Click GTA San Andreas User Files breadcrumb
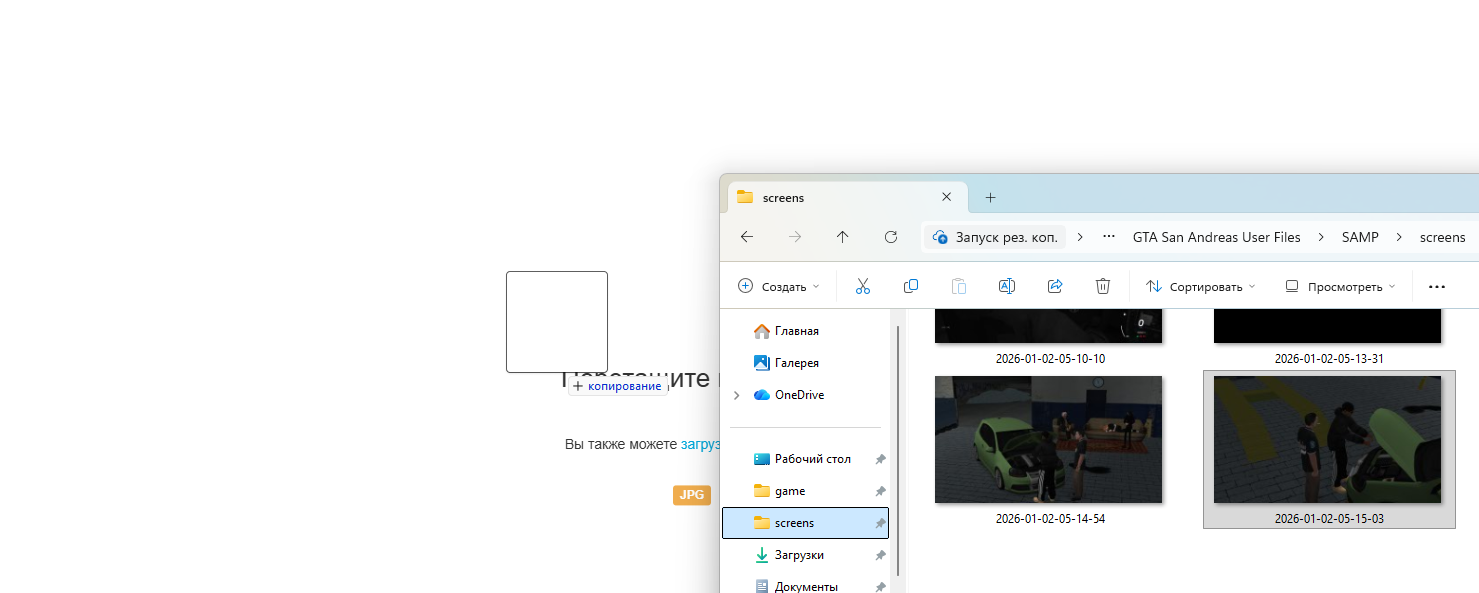Viewport: 1479px width, 593px height. pyautogui.click(x=1216, y=237)
